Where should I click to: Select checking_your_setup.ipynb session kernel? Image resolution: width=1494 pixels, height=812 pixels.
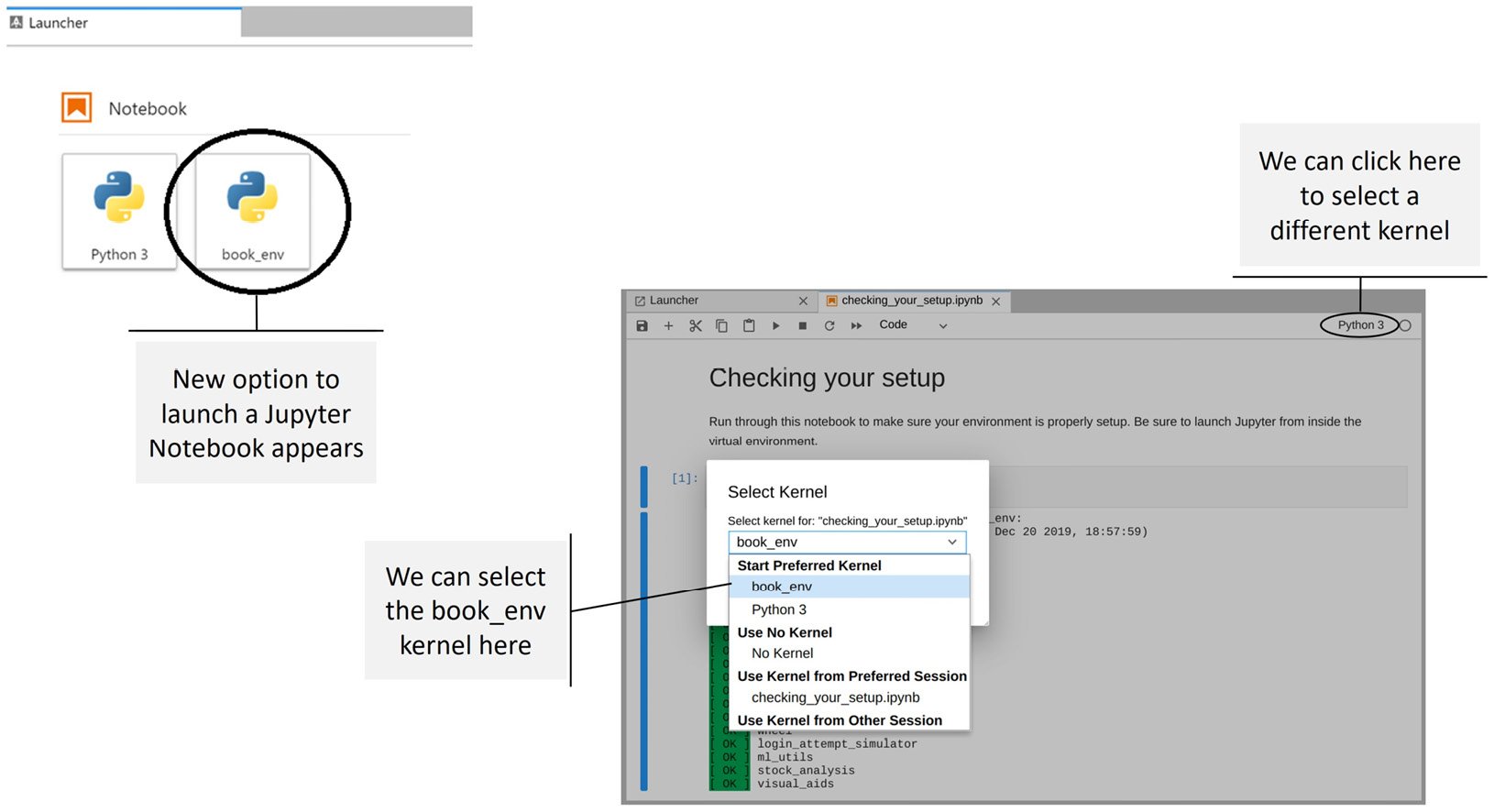point(849,697)
